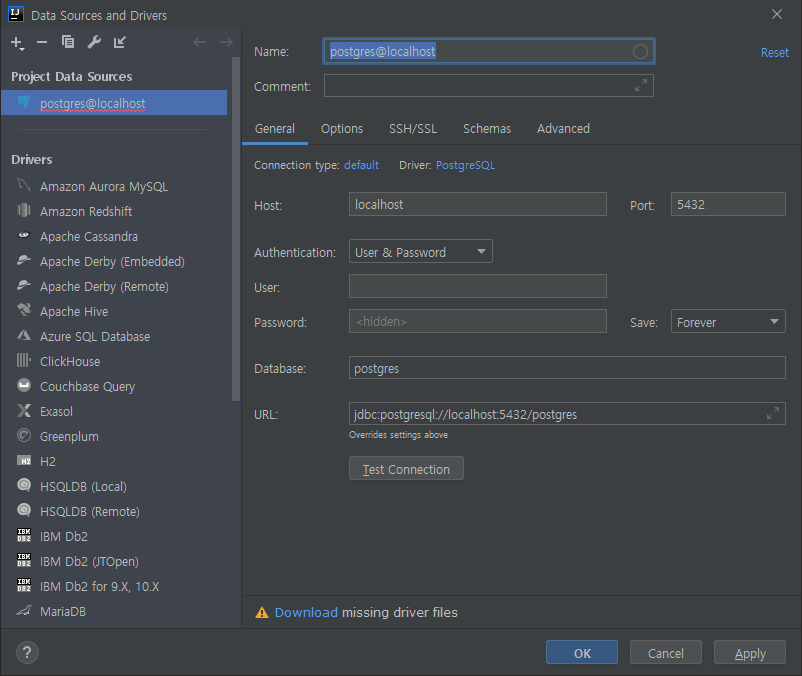Open the Save password dropdown
802x676 pixels.
click(727, 321)
